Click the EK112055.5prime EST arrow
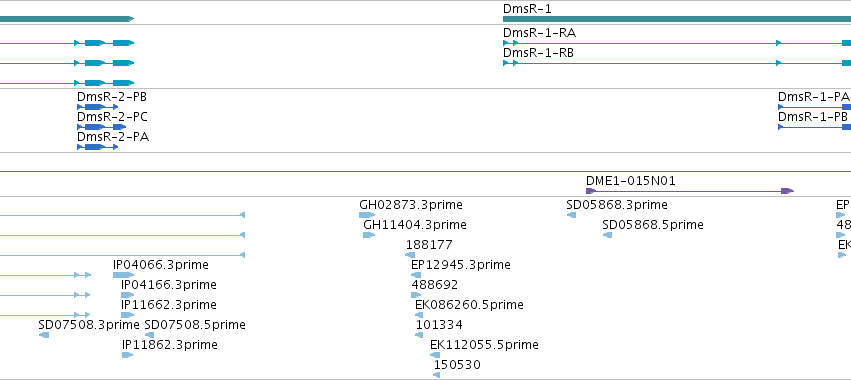Screen dimensions: 851x380 coord(435,355)
